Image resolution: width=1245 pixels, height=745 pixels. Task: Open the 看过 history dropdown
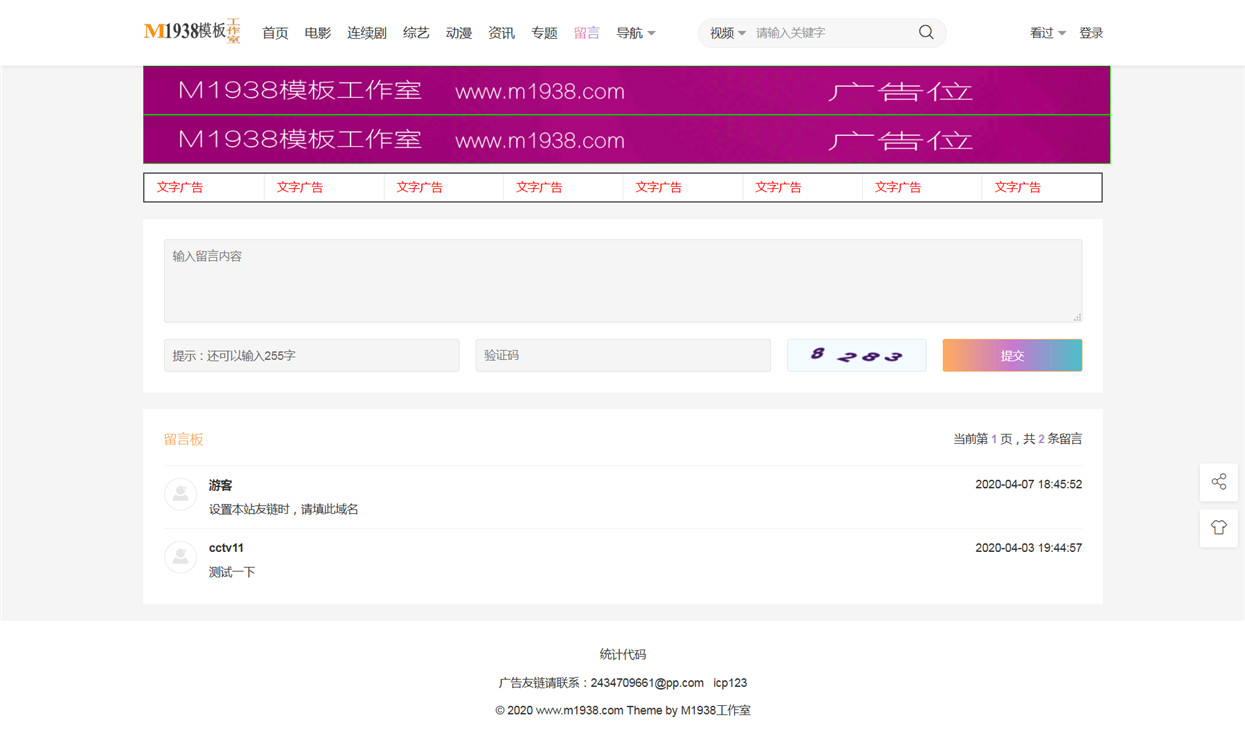click(x=1048, y=33)
